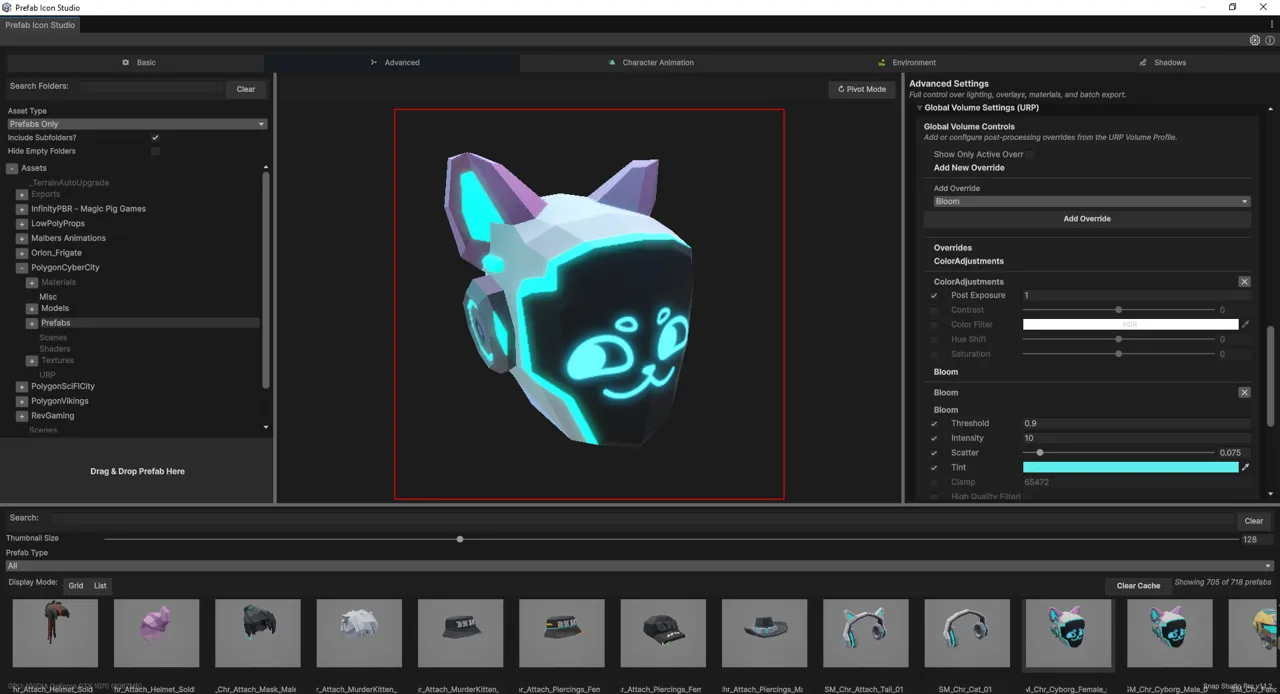This screenshot has width=1280, height=694.
Task: Select the PolygonSciFiCity folder
Action: click(63, 386)
